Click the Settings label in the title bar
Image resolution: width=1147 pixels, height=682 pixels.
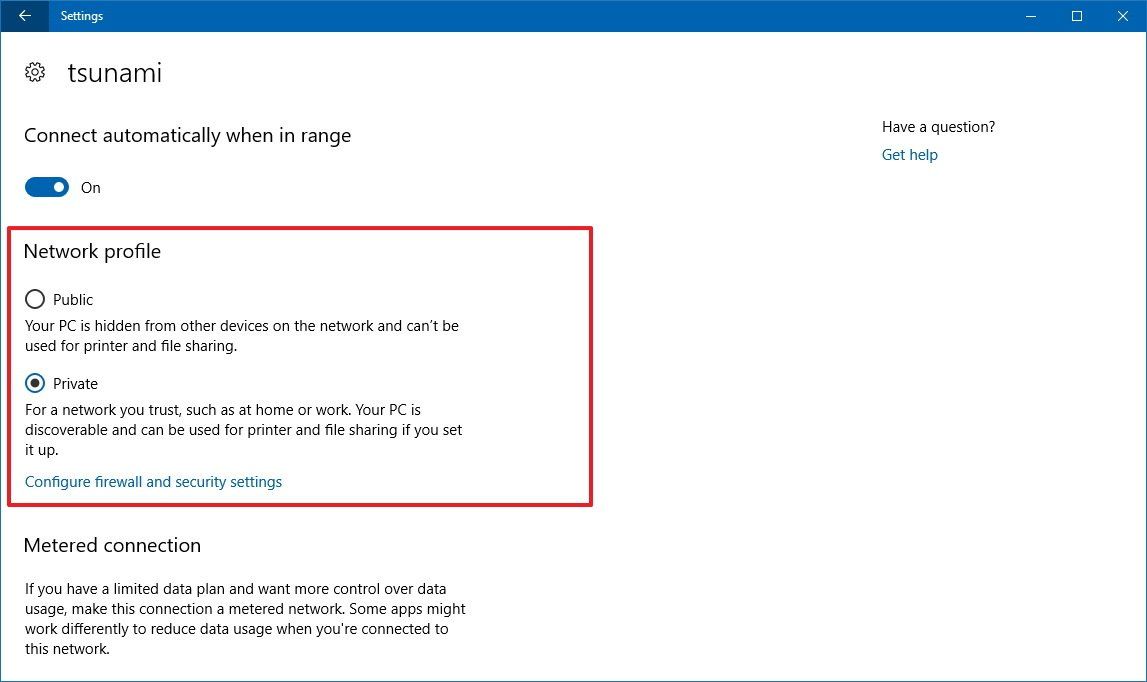tap(81, 15)
